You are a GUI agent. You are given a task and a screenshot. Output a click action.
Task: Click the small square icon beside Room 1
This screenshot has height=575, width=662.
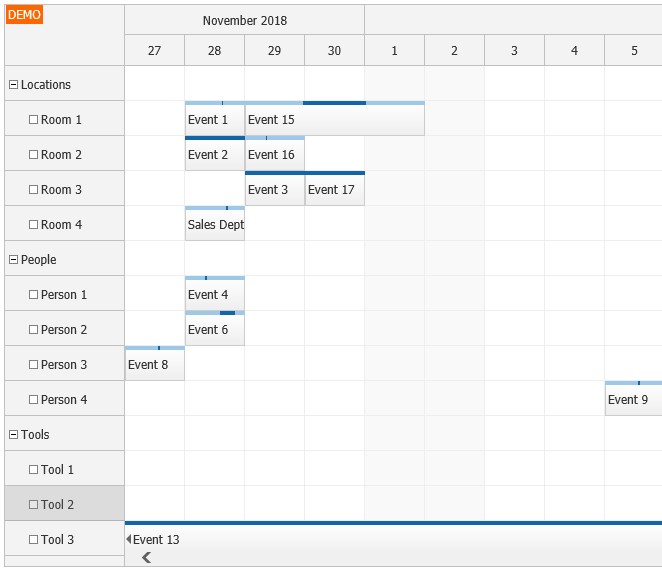pyautogui.click(x=33, y=120)
